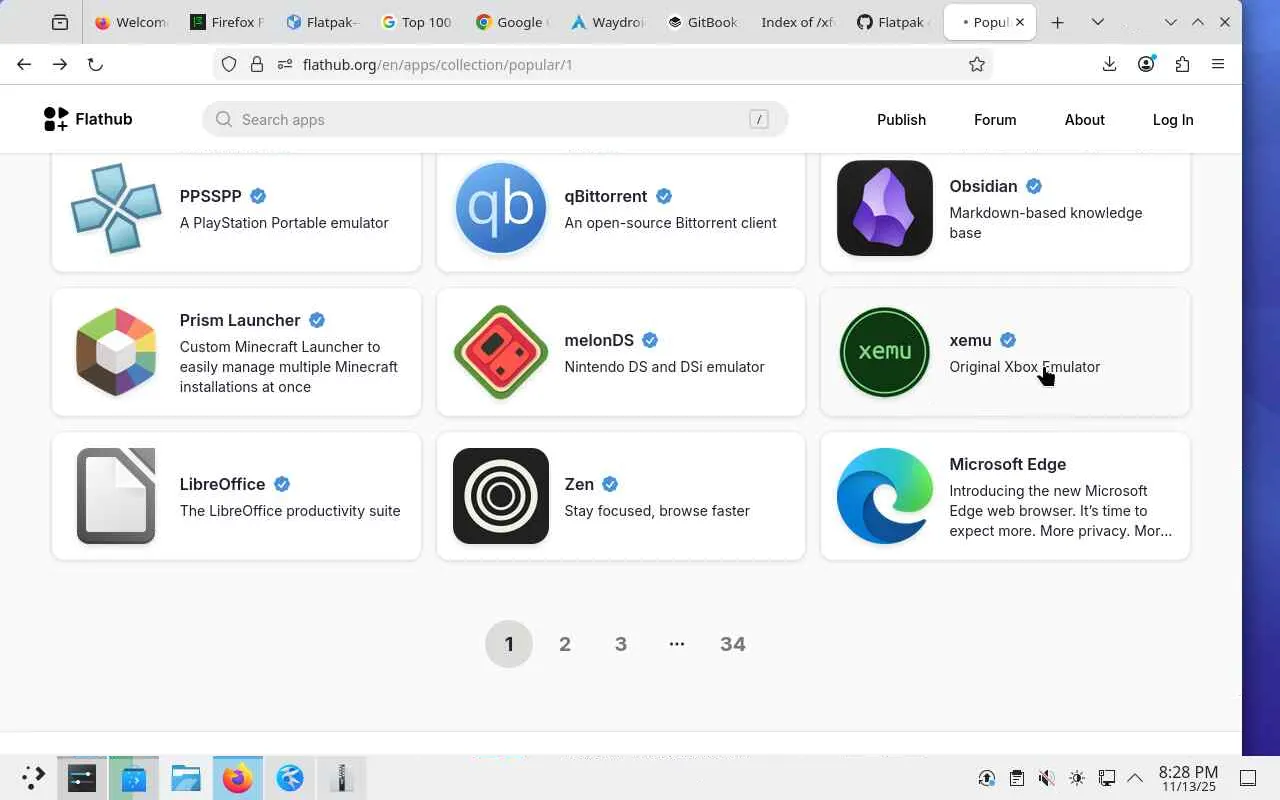
Task: Launch Firefox from the taskbar
Action: point(238,778)
